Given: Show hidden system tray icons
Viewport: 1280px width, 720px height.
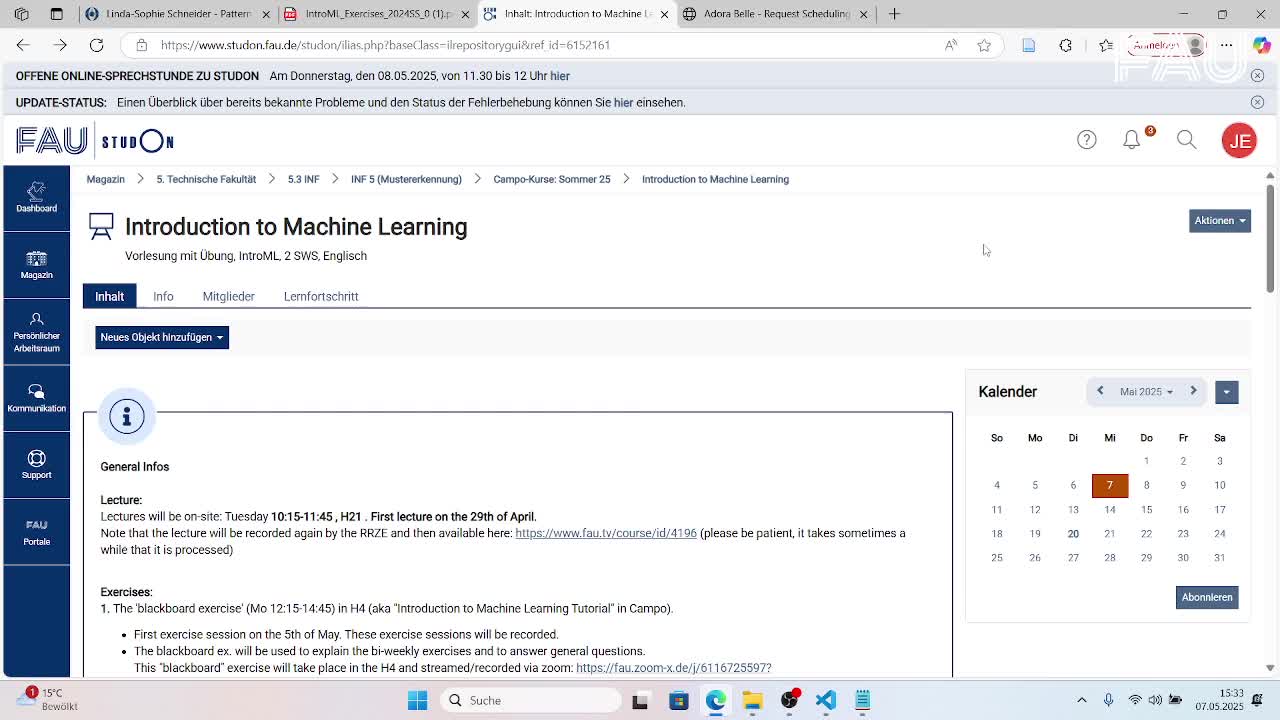Looking at the screenshot, I should coord(1081,700).
